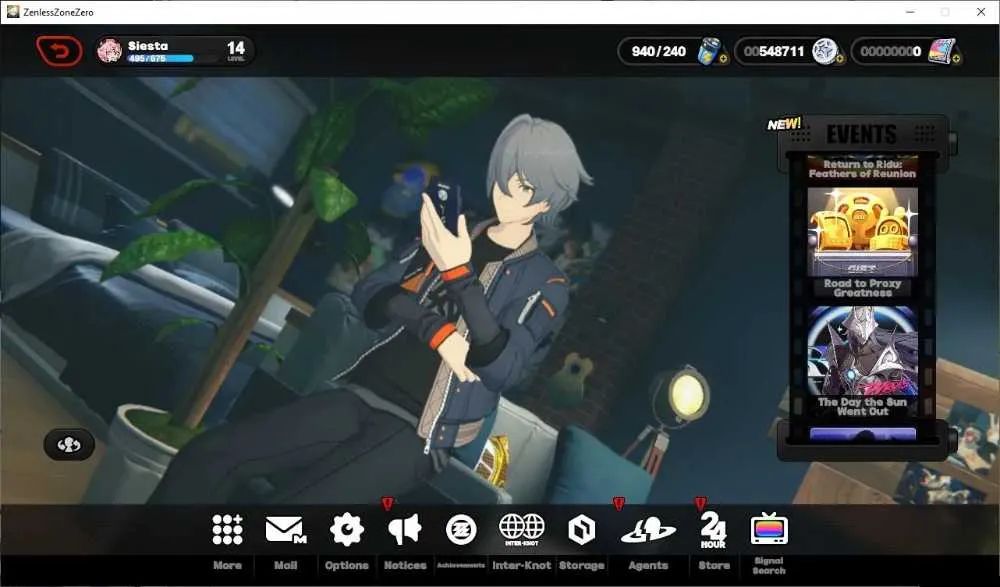
Task: Open The Day the Sun Went Out thumbnail
Action: pyautogui.click(x=862, y=352)
